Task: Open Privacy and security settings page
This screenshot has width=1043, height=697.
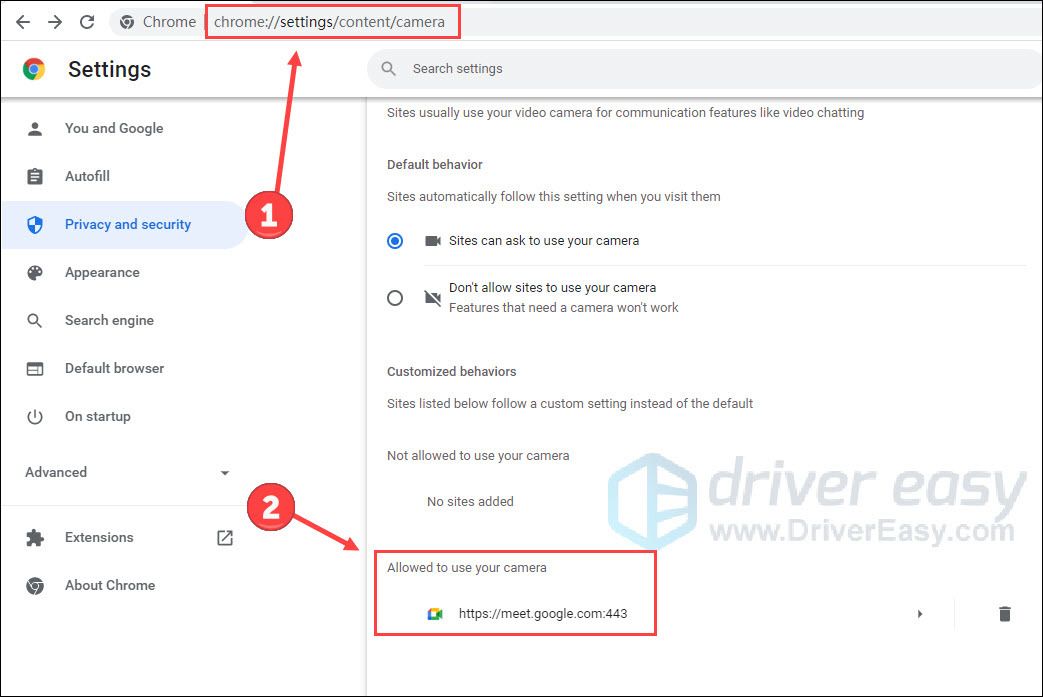Action: pyautogui.click(x=127, y=224)
